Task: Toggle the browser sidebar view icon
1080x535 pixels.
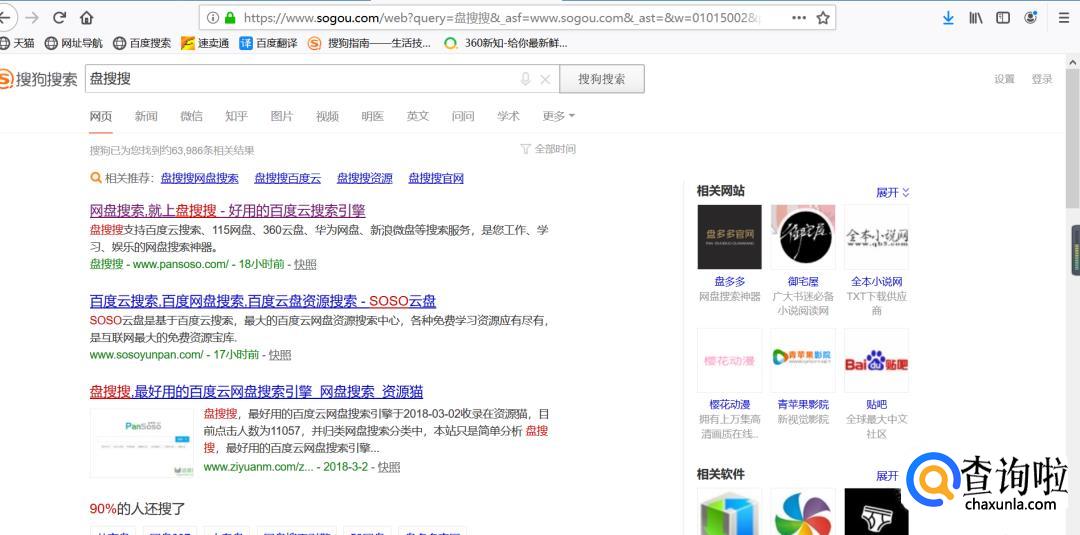Action: [1003, 18]
